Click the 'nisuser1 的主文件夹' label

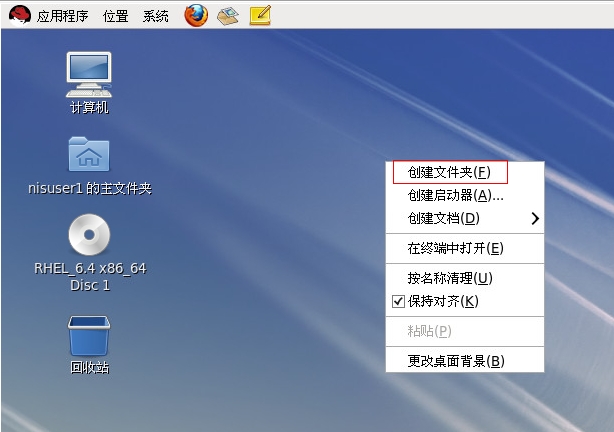(90, 188)
